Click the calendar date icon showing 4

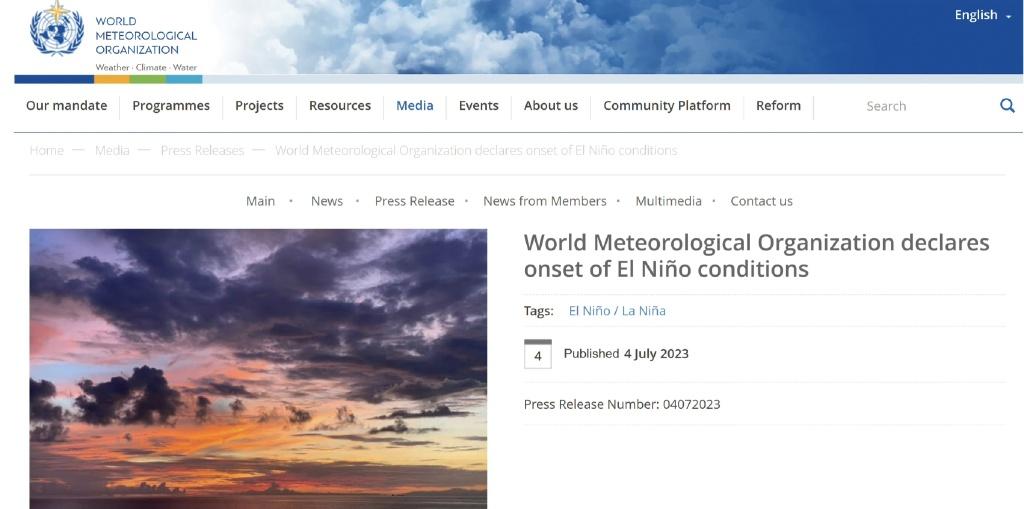pyautogui.click(x=537, y=354)
